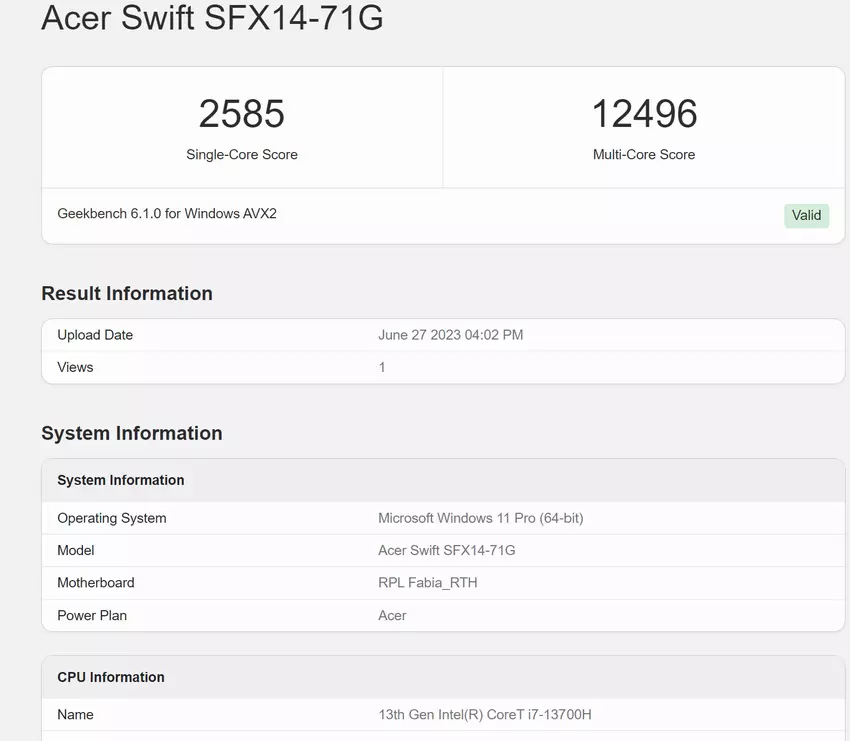Click the System Information table header
Screen dimensions: 850x741
(121, 480)
